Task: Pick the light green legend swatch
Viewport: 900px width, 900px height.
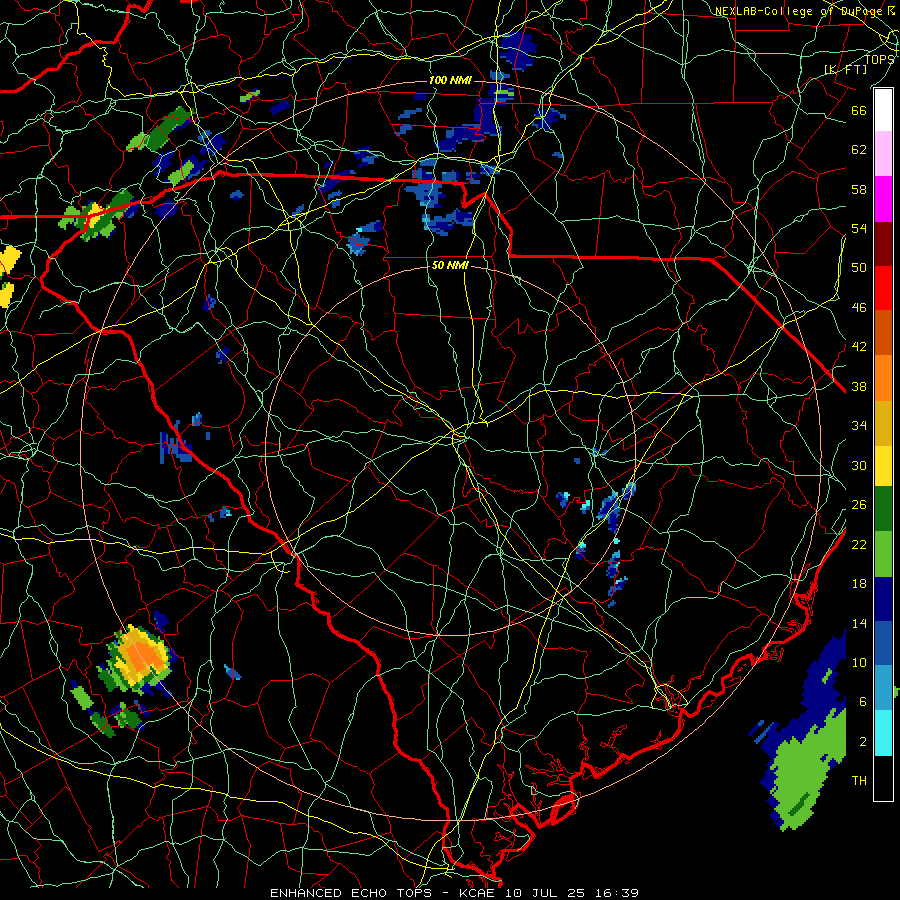Action: [883, 554]
